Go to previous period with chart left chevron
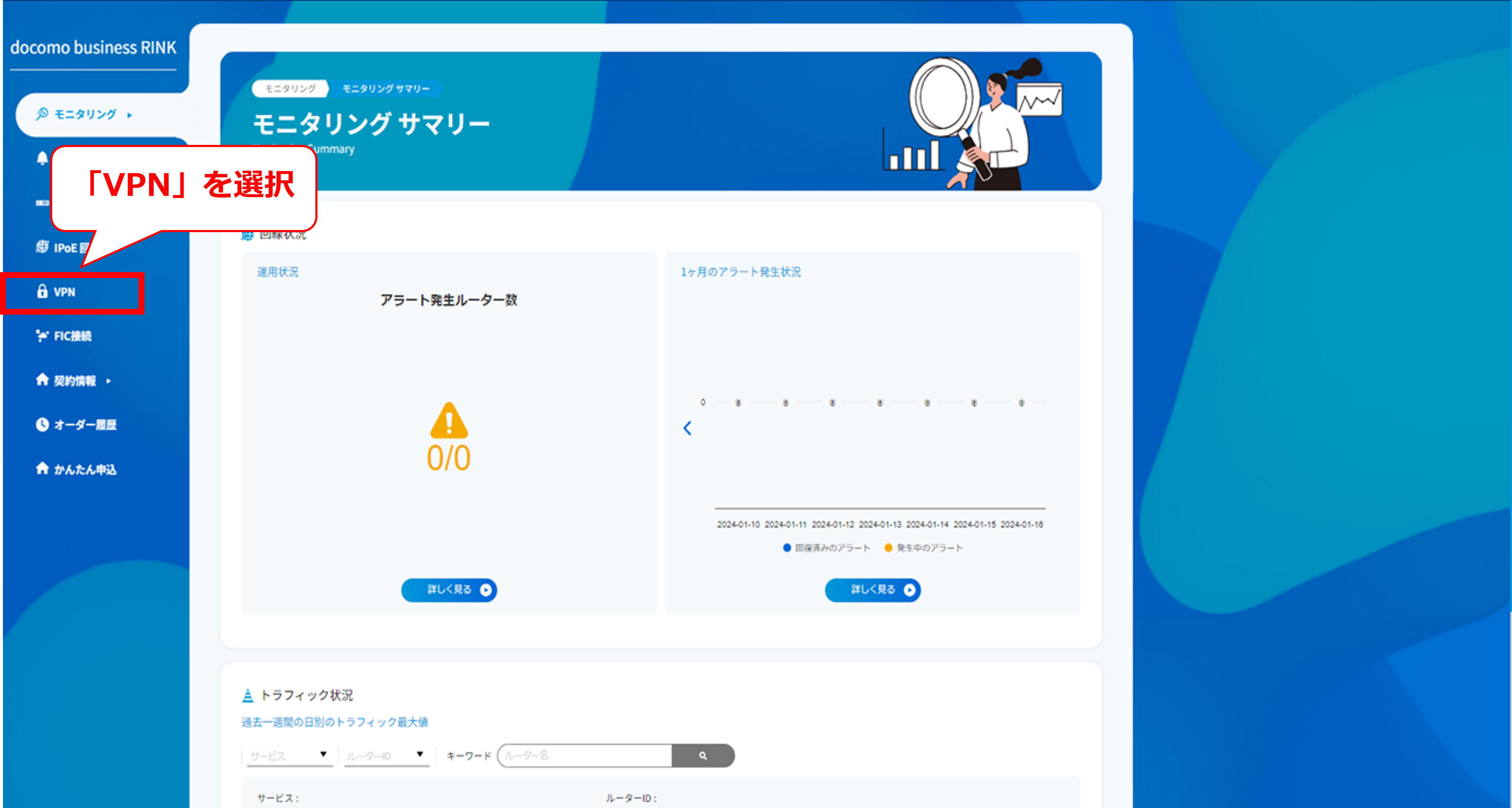1512x808 pixels. click(687, 428)
